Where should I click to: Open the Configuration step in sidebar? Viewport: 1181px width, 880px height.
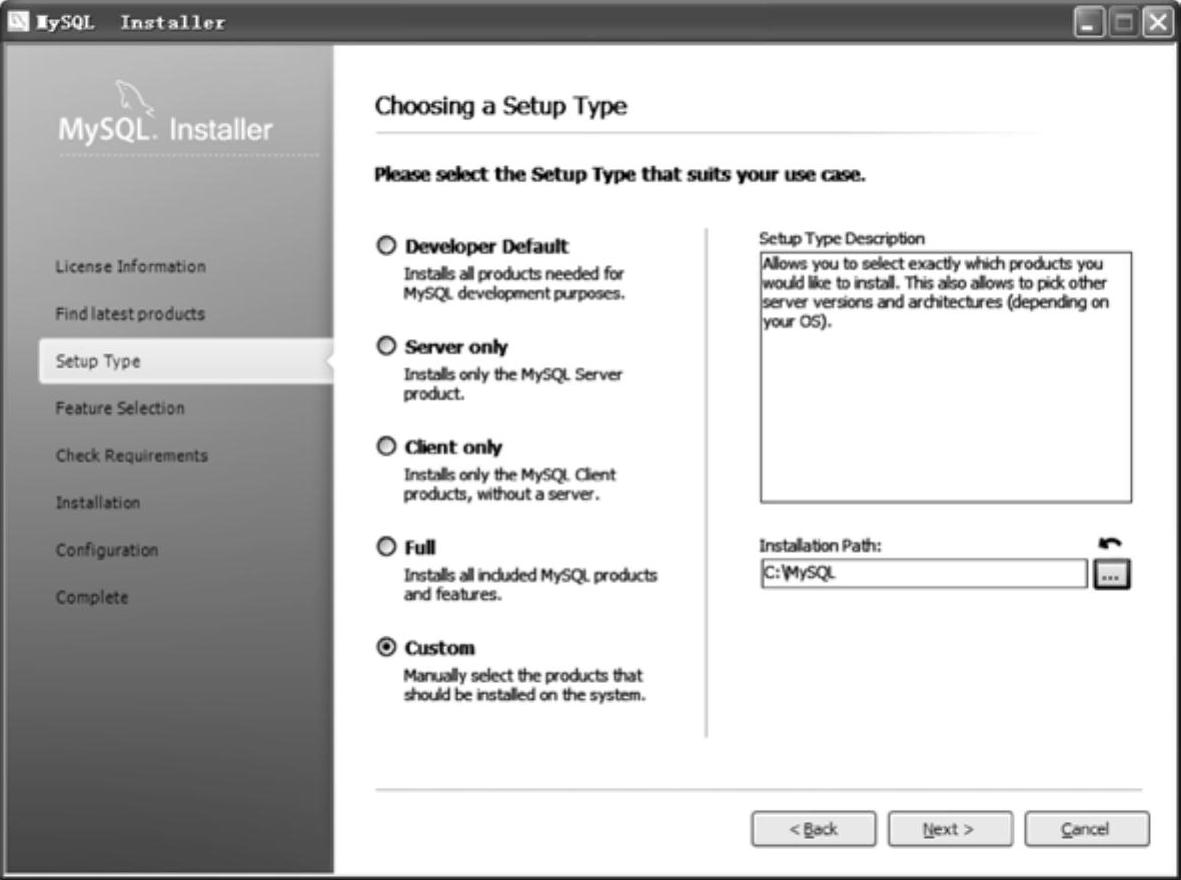tap(107, 550)
